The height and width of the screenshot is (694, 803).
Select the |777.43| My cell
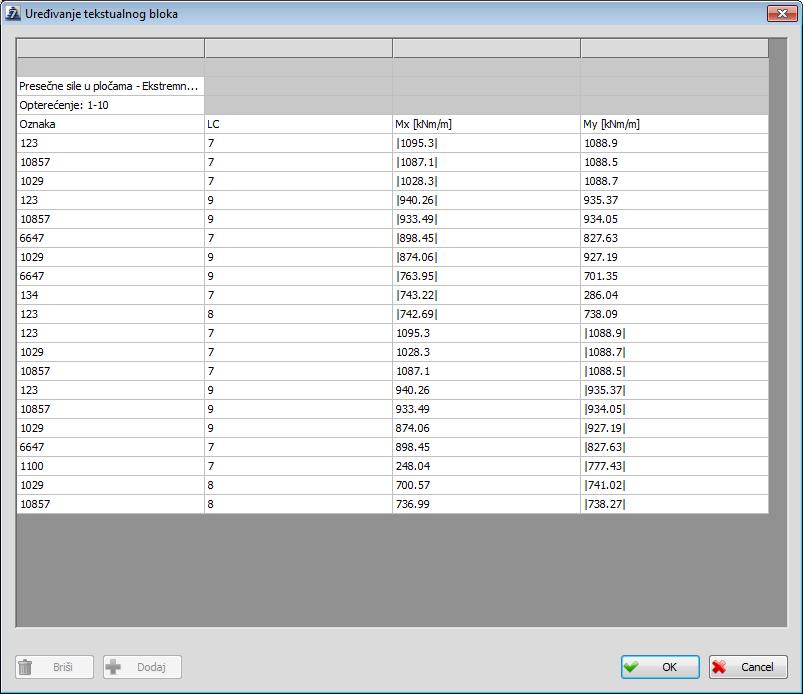674,466
